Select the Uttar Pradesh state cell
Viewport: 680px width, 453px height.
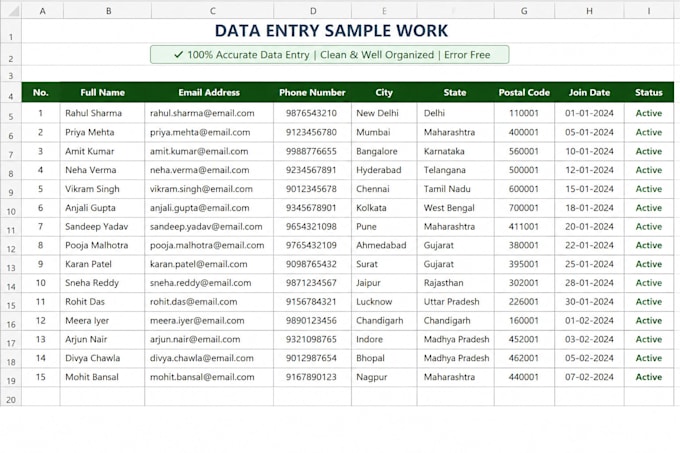[x=455, y=302]
